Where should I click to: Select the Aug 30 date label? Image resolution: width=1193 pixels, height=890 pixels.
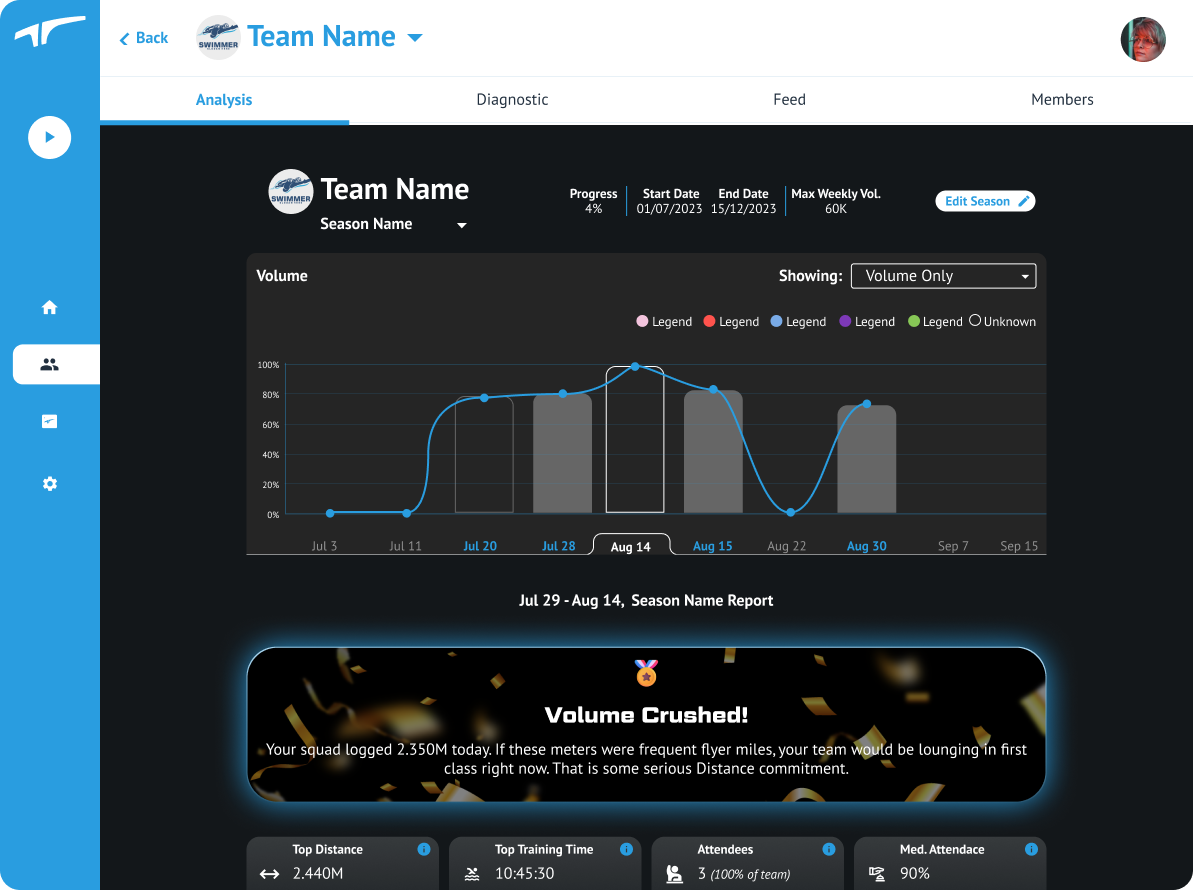(x=867, y=546)
